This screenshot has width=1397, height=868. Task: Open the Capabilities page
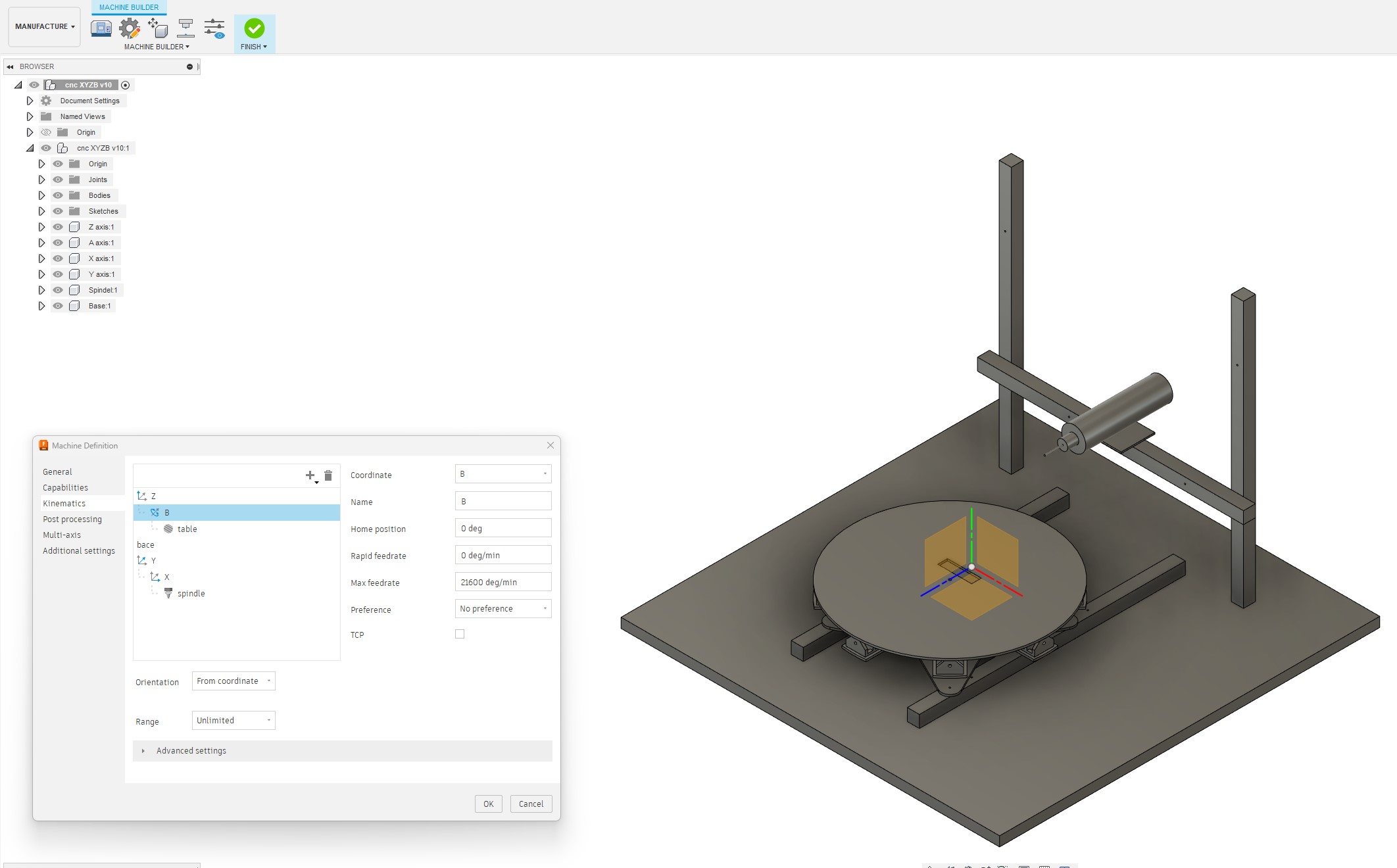coord(66,488)
